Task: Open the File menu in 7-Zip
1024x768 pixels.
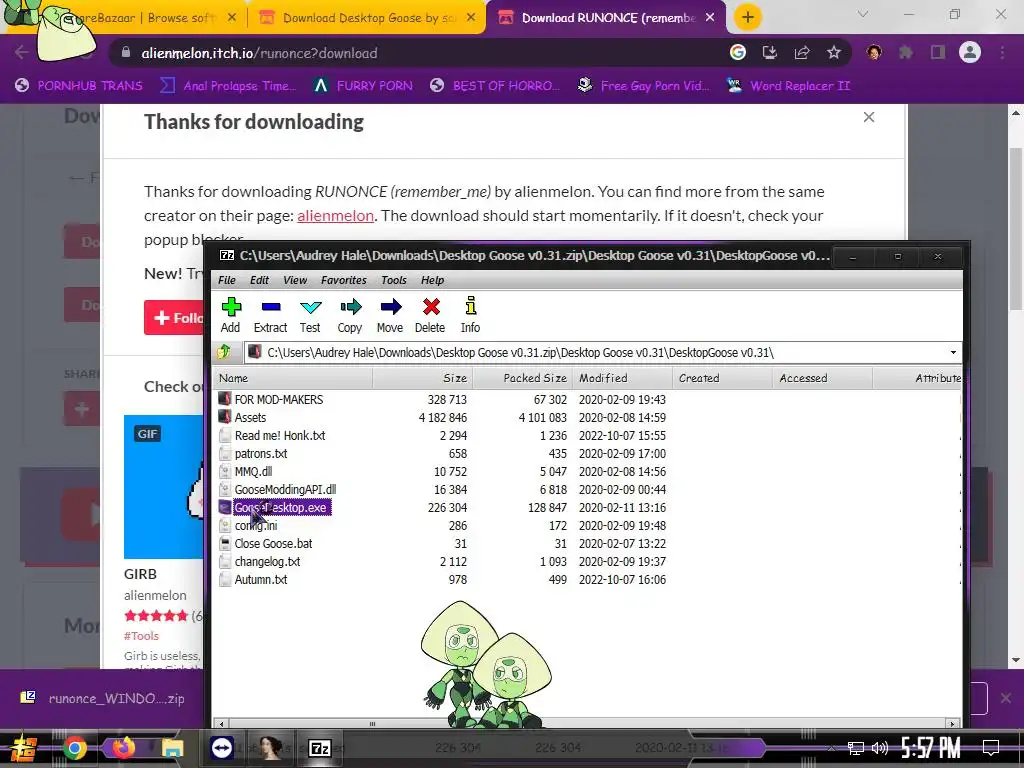Action: pos(227,280)
